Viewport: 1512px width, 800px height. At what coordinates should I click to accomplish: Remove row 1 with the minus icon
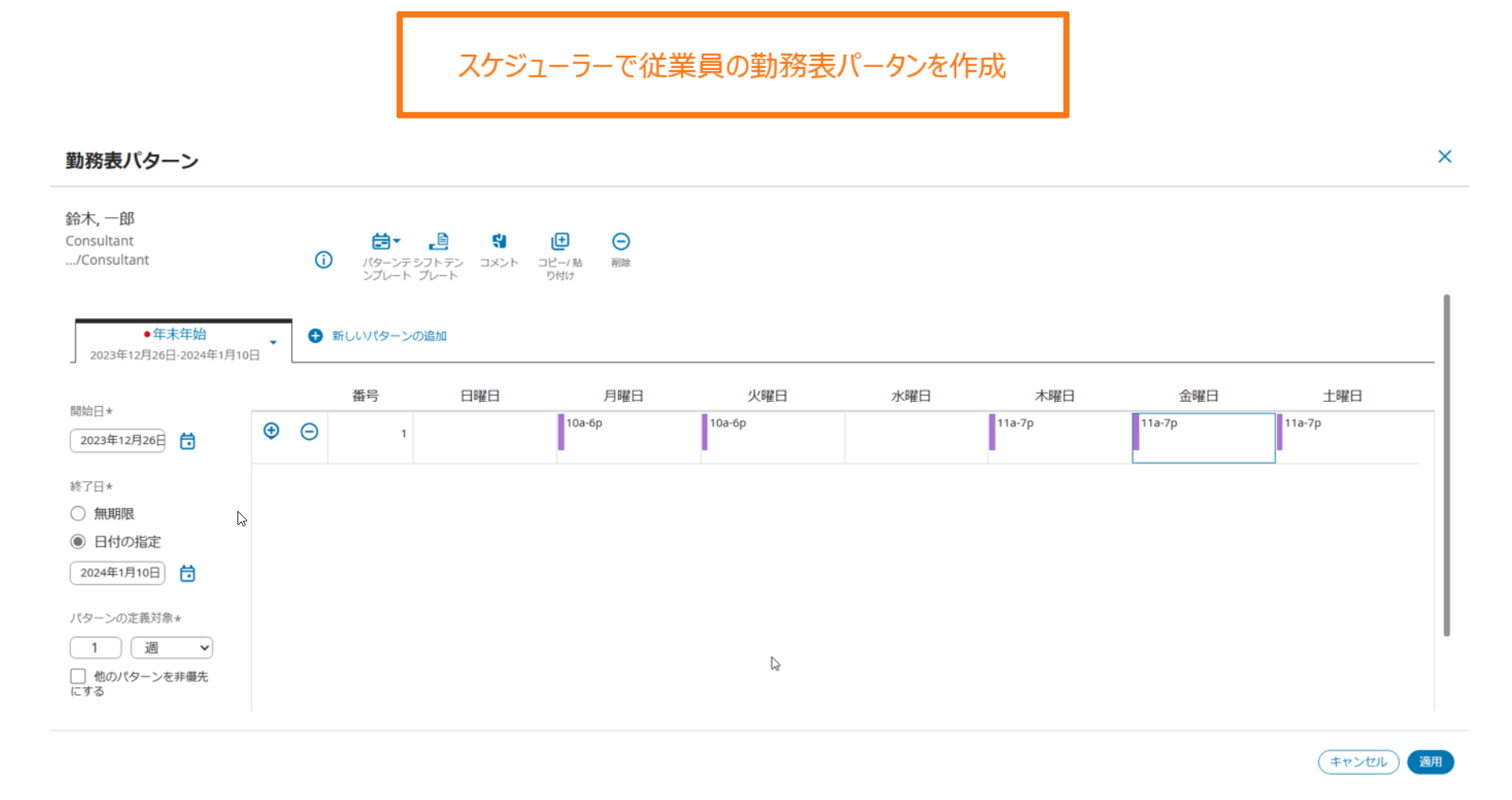point(309,432)
